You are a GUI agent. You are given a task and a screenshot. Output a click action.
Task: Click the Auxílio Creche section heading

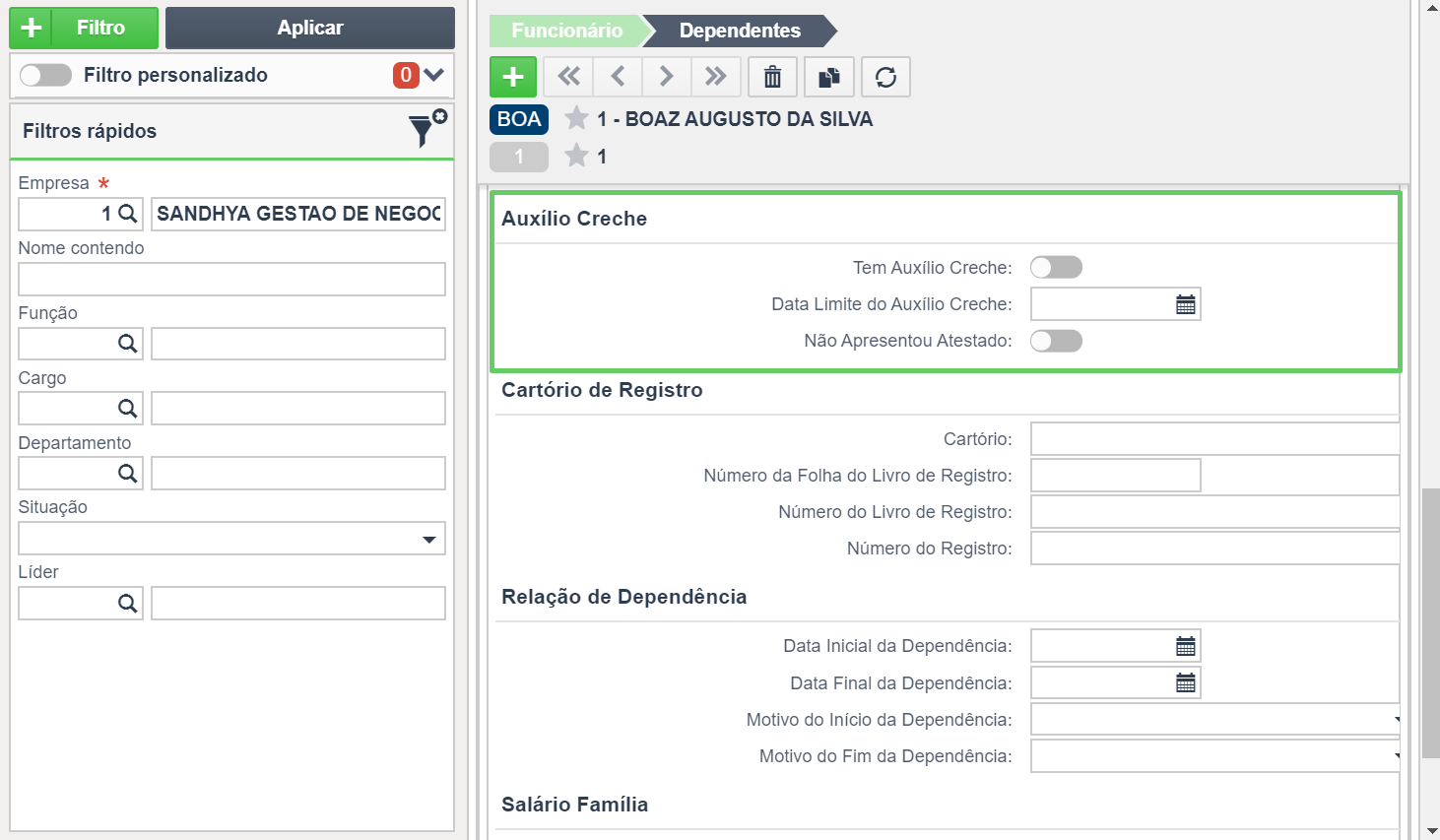574,219
